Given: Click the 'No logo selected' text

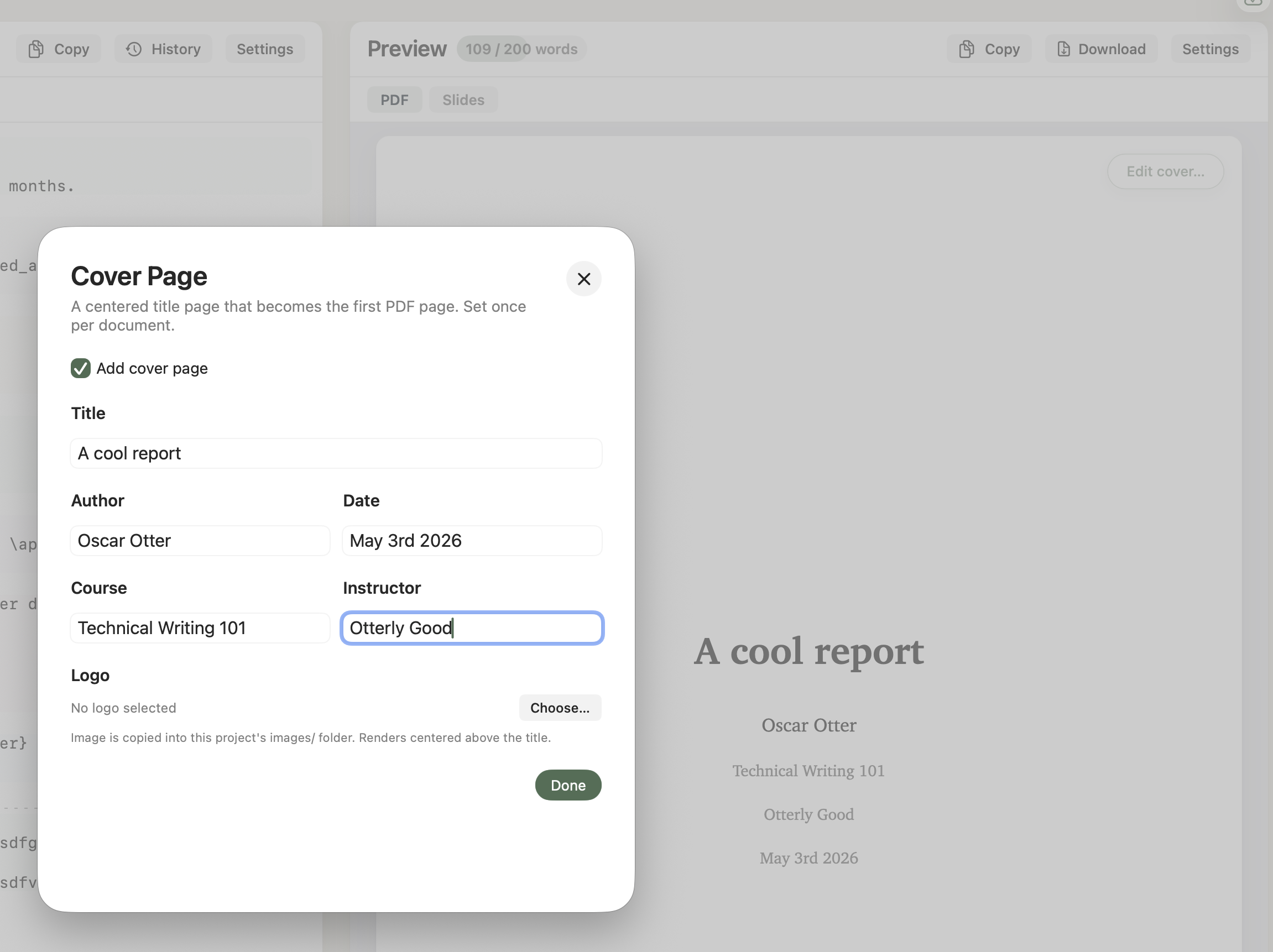Looking at the screenshot, I should tap(124, 708).
